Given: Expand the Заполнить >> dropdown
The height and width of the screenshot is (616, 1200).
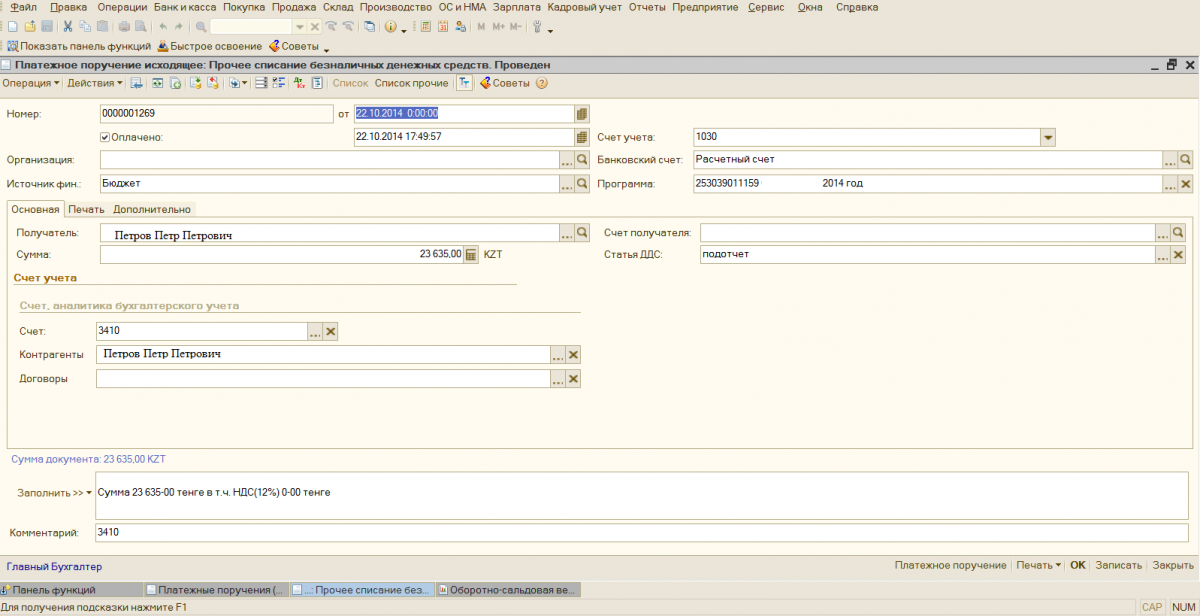Looking at the screenshot, I should point(54,493).
